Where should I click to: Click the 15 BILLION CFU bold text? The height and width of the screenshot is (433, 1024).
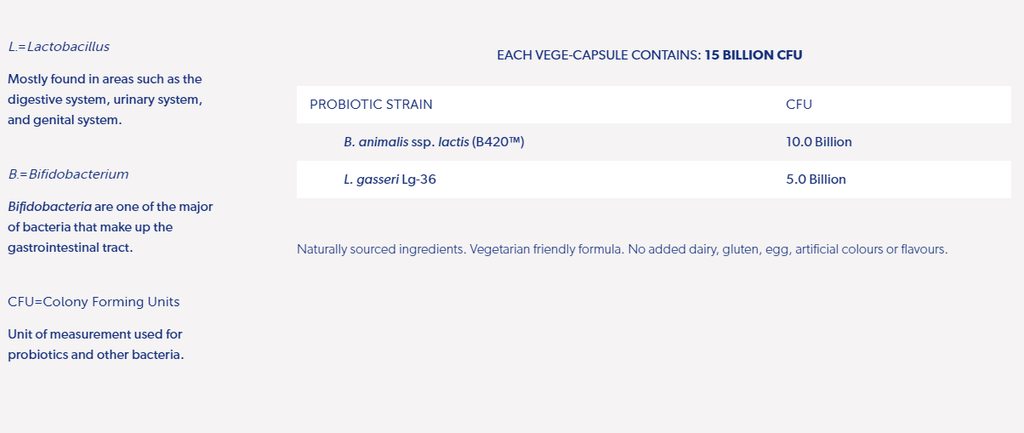click(x=754, y=56)
